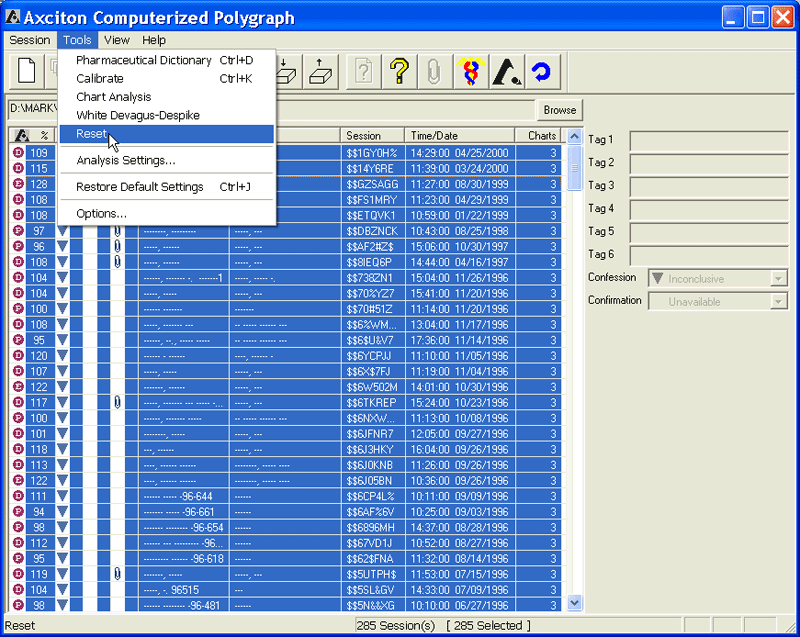This screenshot has height=637, width=800.
Task: Click the folder path field beside Browse
Action: click(271, 109)
